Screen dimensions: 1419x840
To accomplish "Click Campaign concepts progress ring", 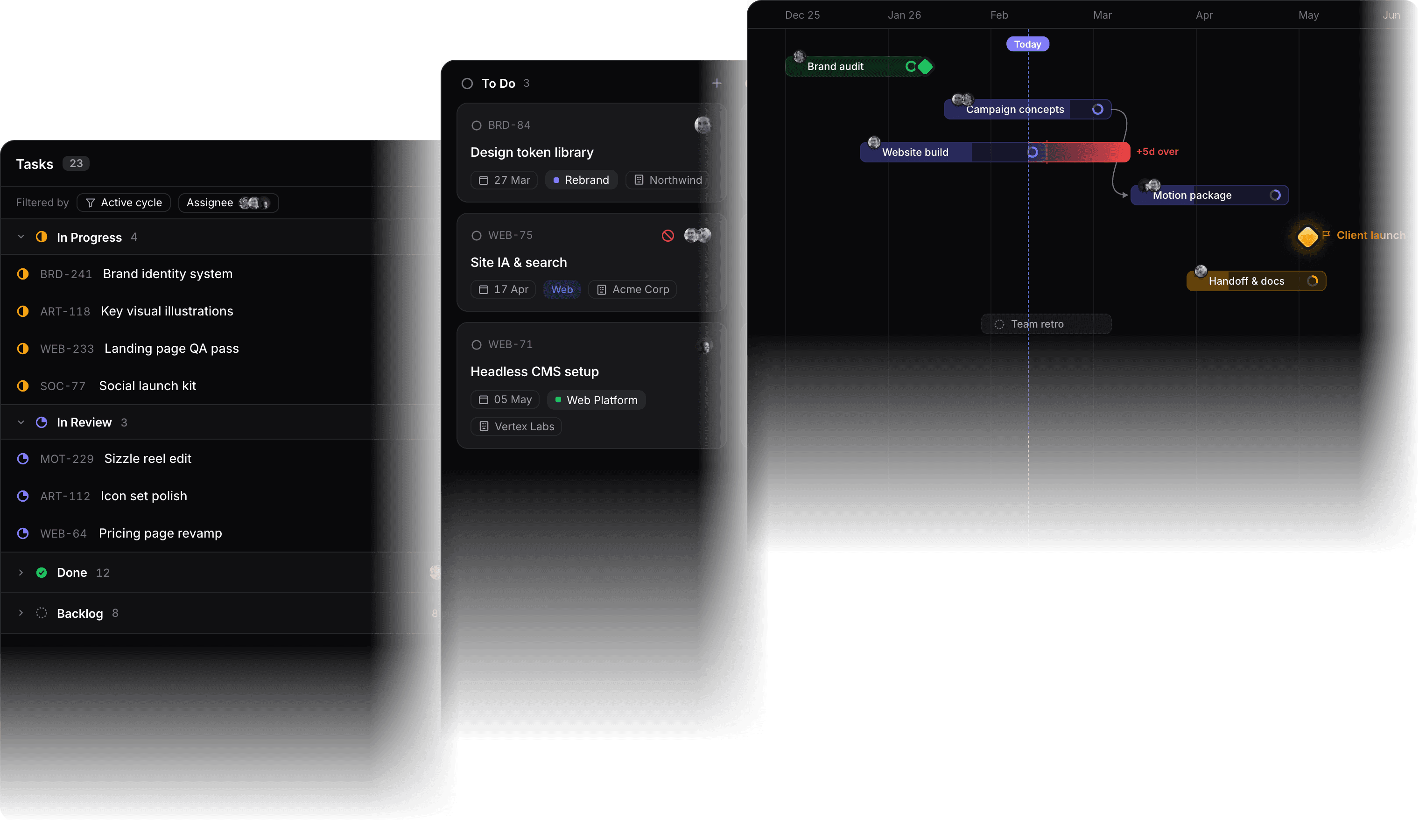I will (x=1097, y=109).
